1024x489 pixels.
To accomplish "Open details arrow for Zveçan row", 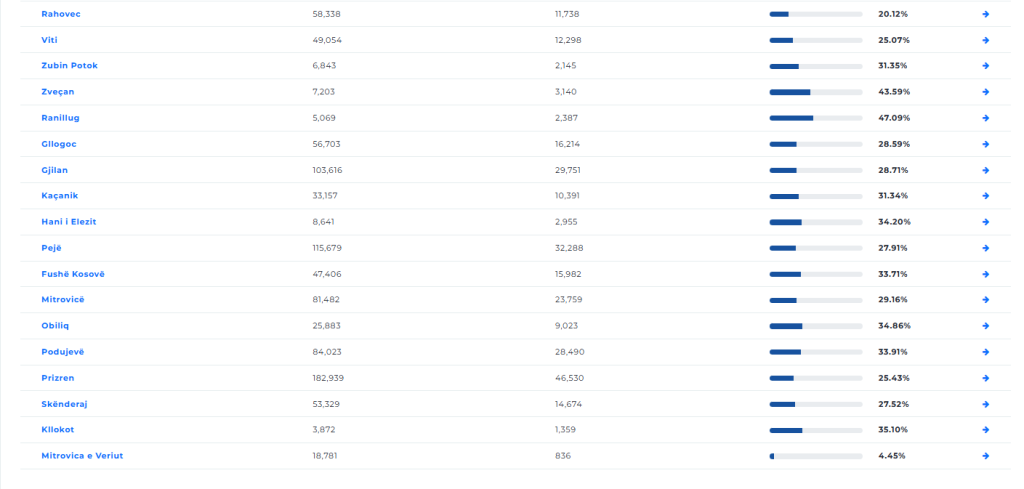I will point(985,92).
